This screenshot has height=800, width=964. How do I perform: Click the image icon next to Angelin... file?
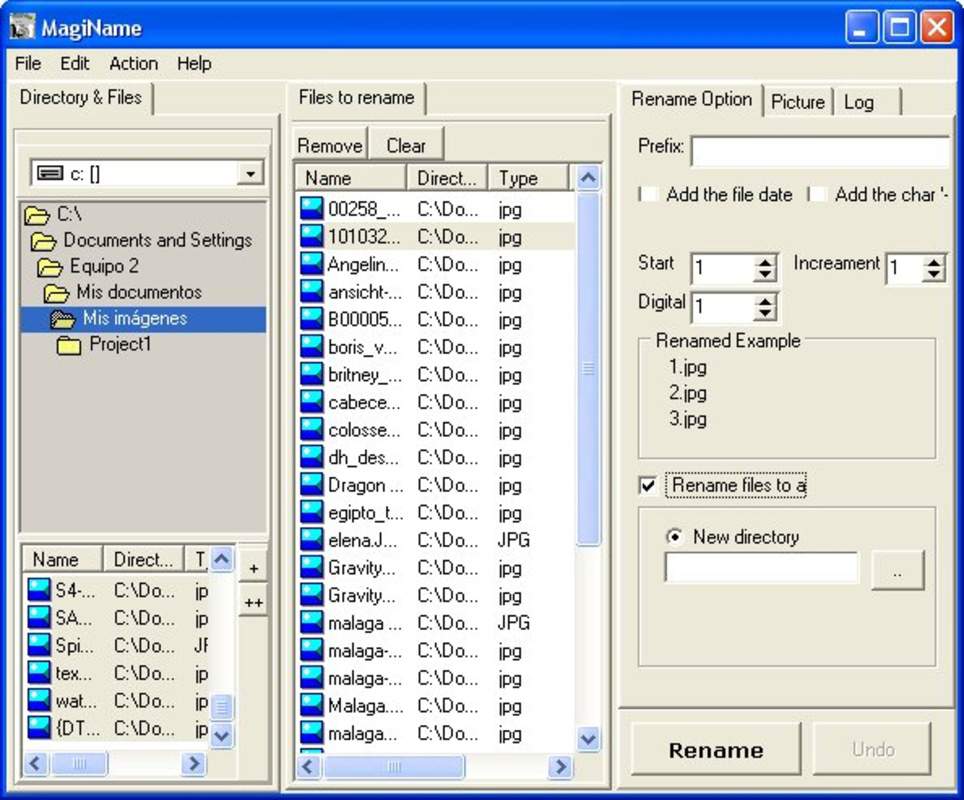312,264
